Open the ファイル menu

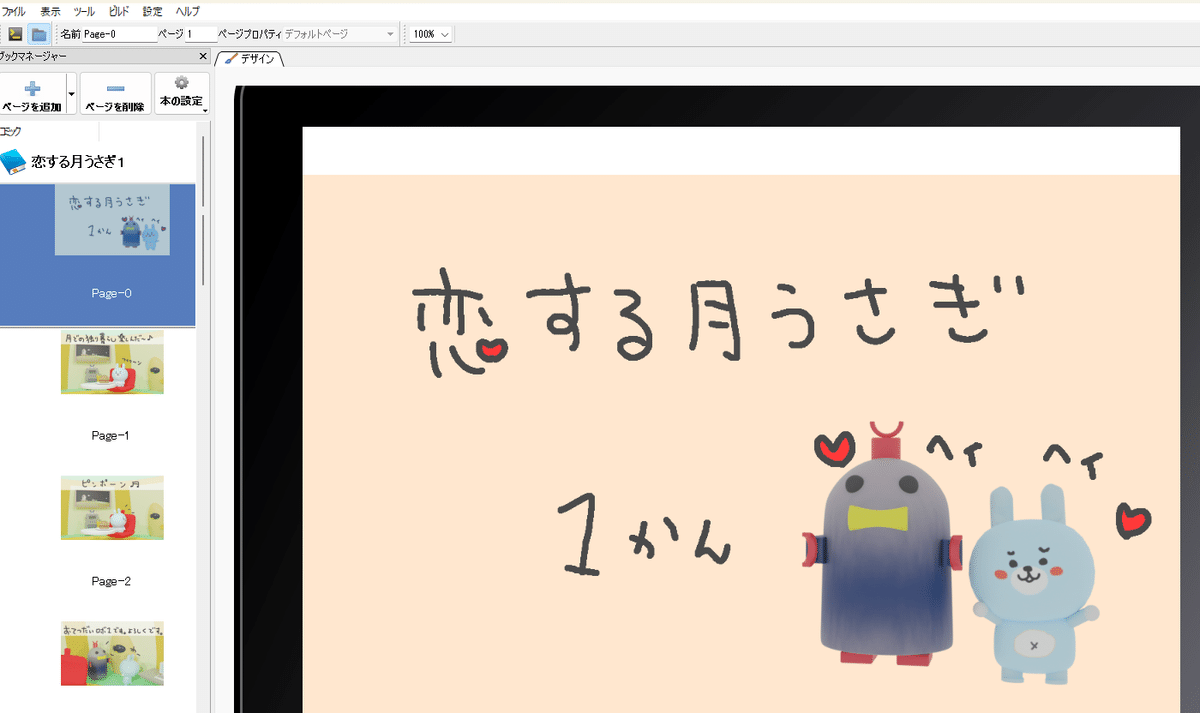click(x=15, y=11)
